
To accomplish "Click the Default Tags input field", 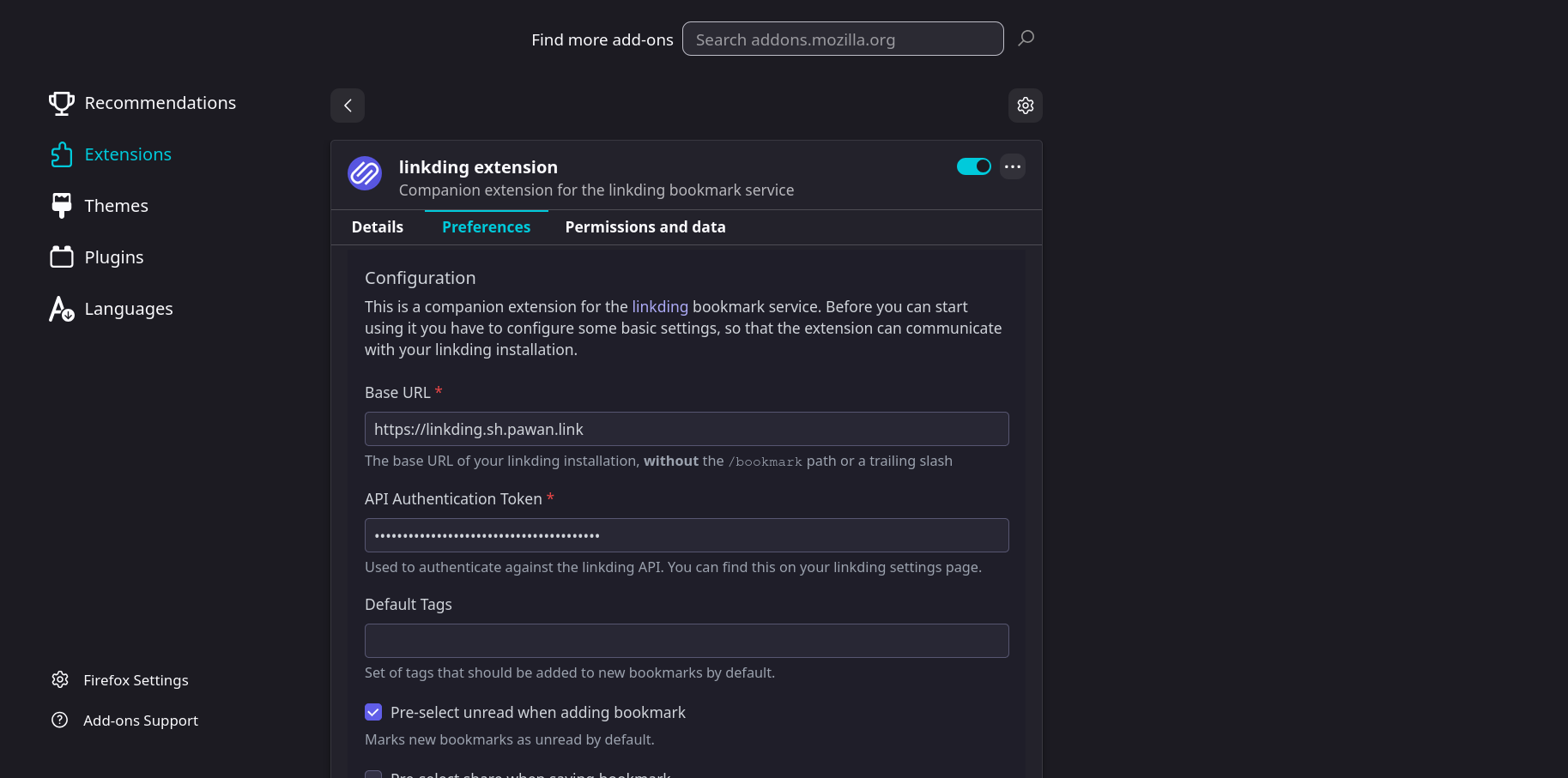I will coord(686,640).
